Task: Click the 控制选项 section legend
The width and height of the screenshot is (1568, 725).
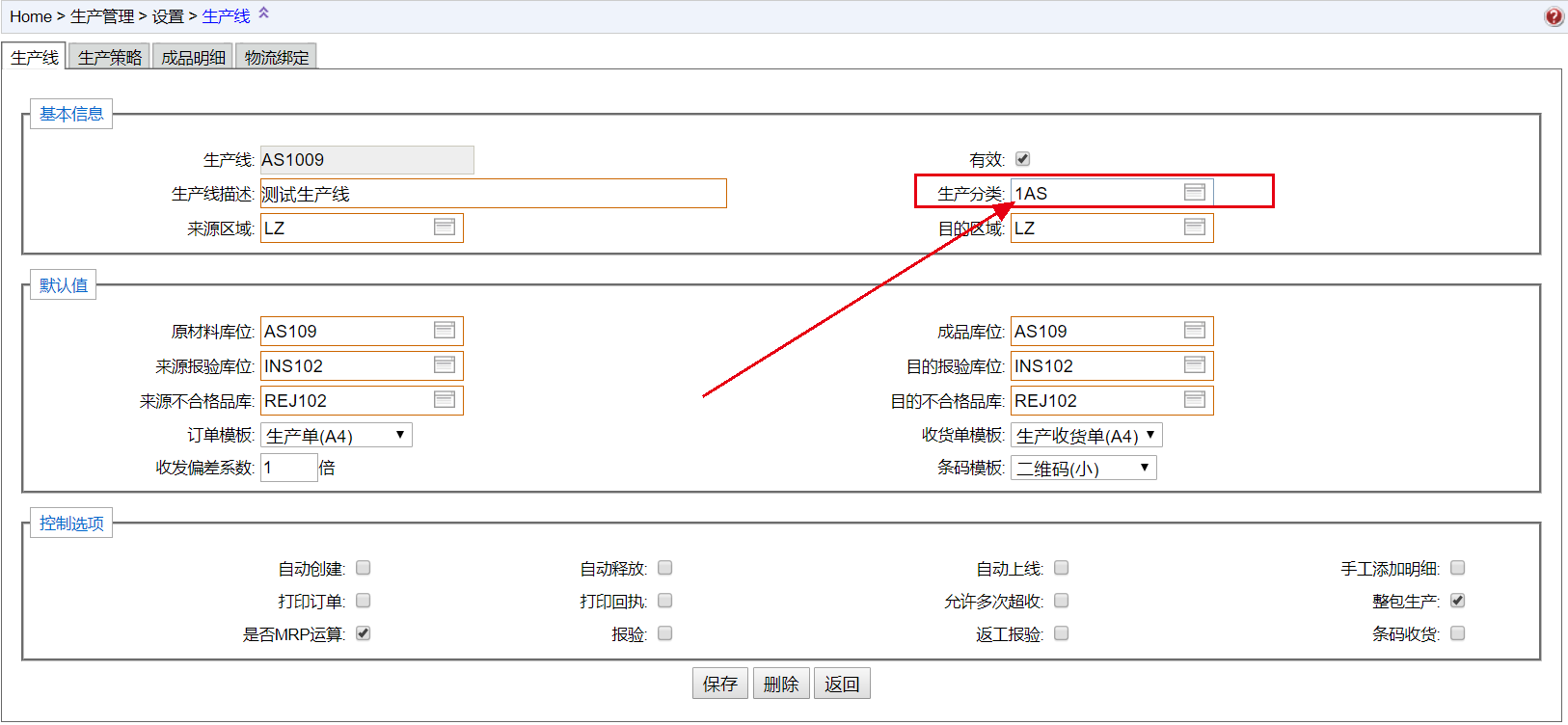Action: (x=71, y=524)
